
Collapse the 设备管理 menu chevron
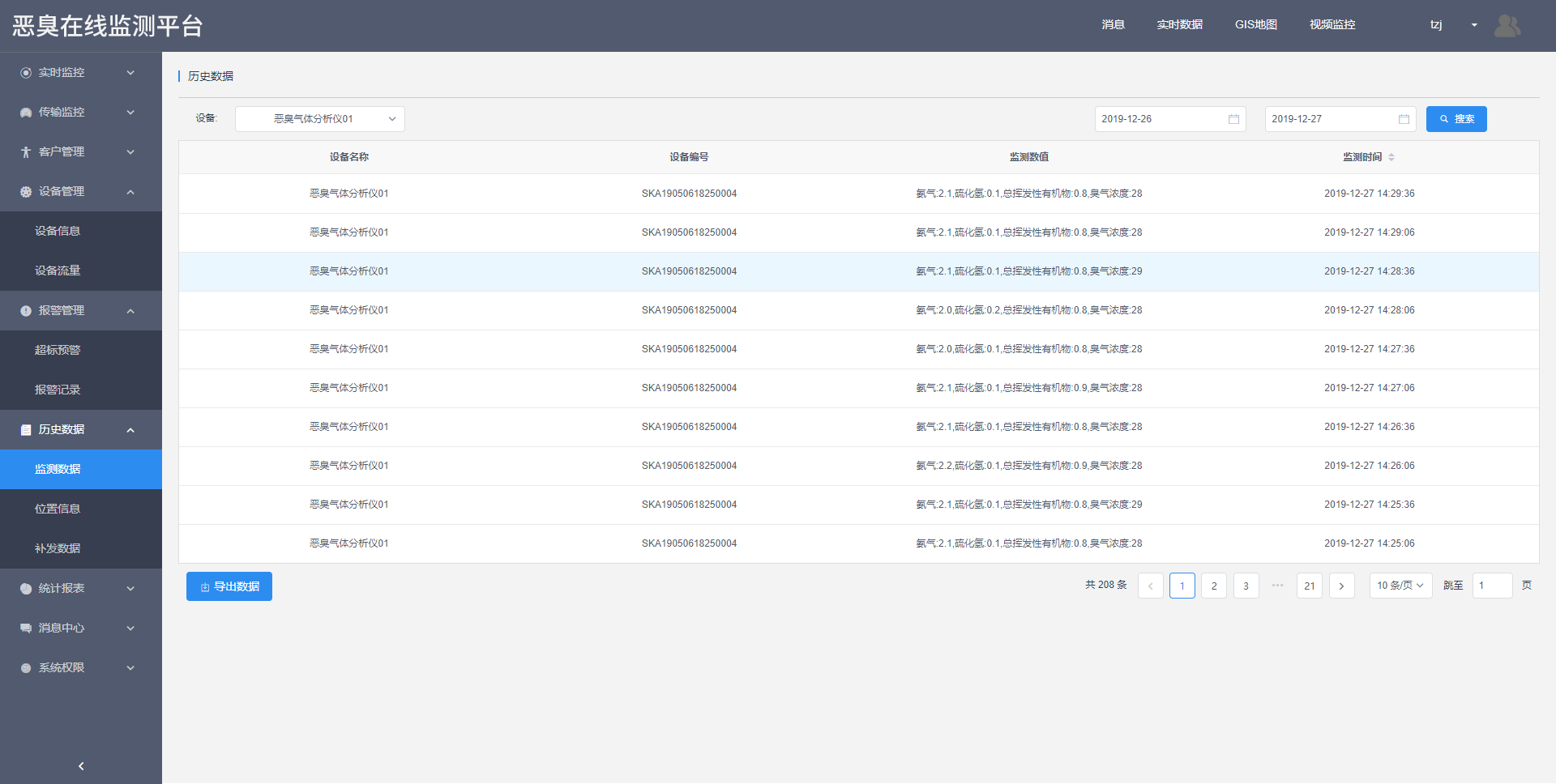tap(130, 192)
